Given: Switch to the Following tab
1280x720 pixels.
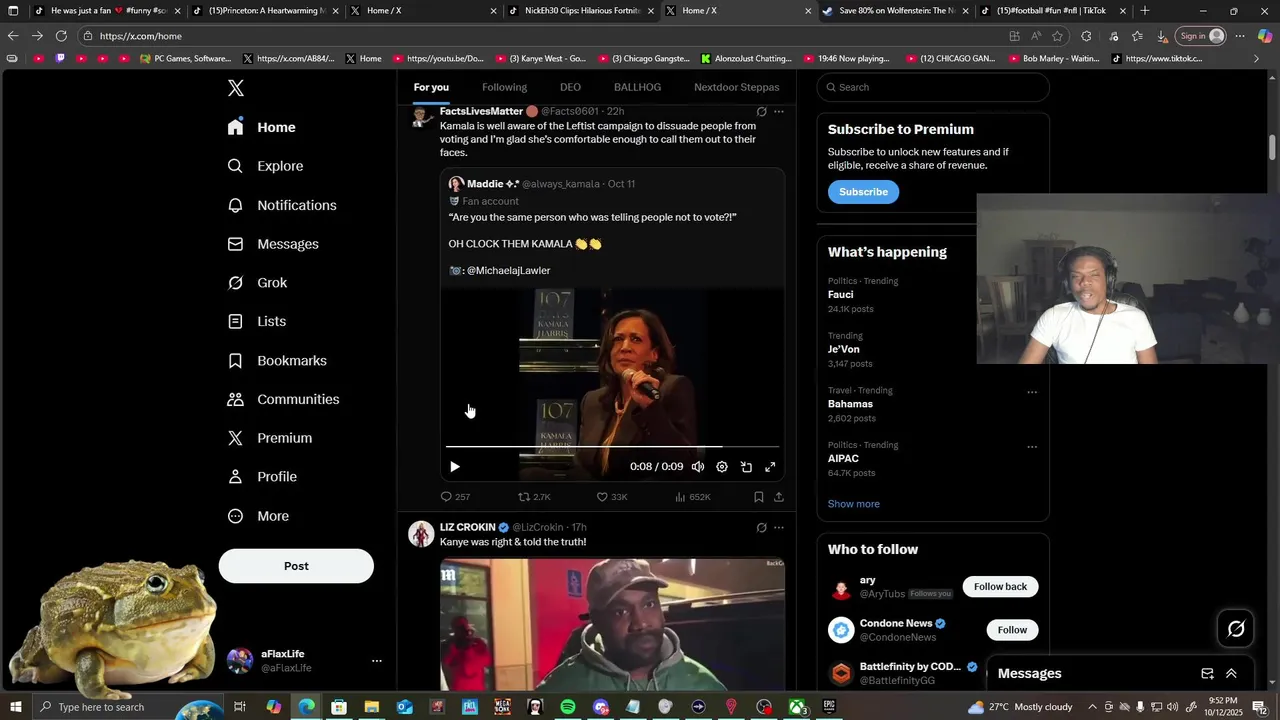Looking at the screenshot, I should [x=504, y=87].
